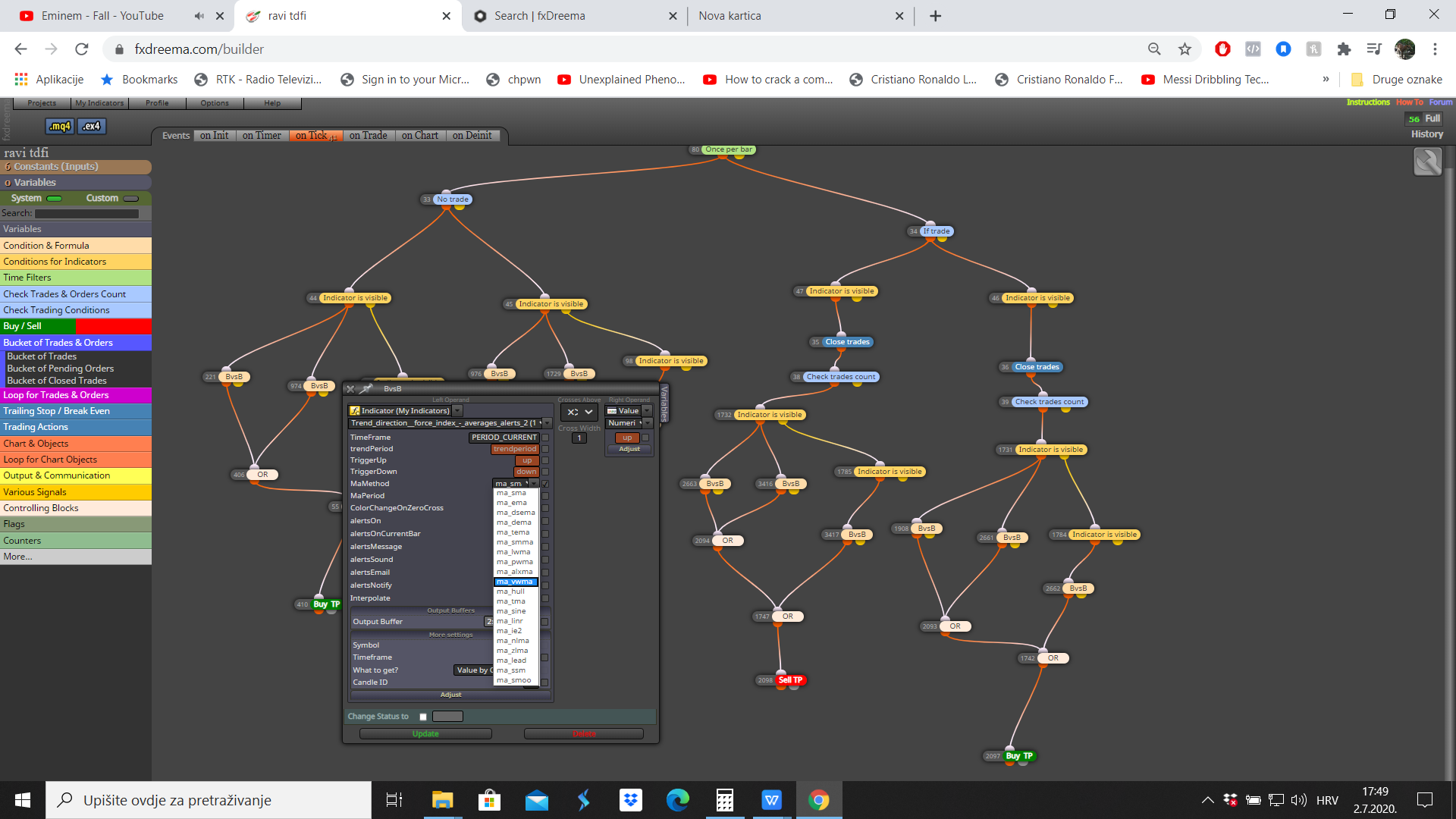Viewport: 1456px width, 819px height.
Task: Open the Crosses Above operator dropdown
Action: click(579, 412)
